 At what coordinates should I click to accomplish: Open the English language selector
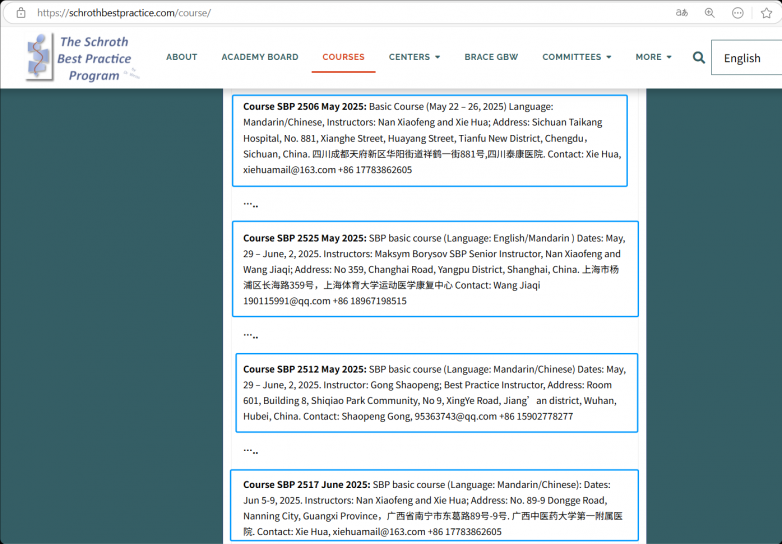[x=746, y=58]
